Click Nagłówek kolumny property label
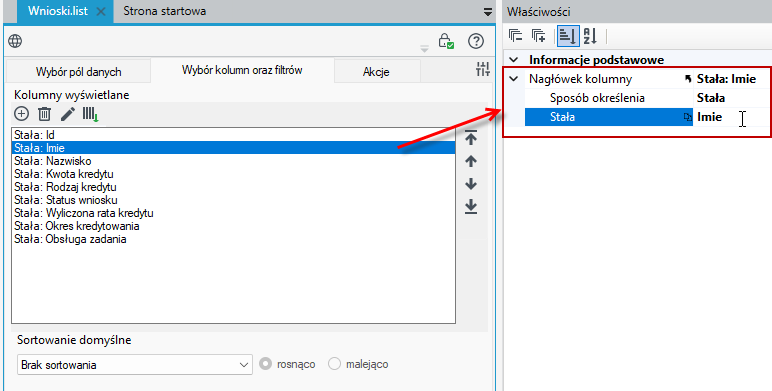Image resolution: width=772 pixels, height=391 pixels. pyautogui.click(x=580, y=79)
